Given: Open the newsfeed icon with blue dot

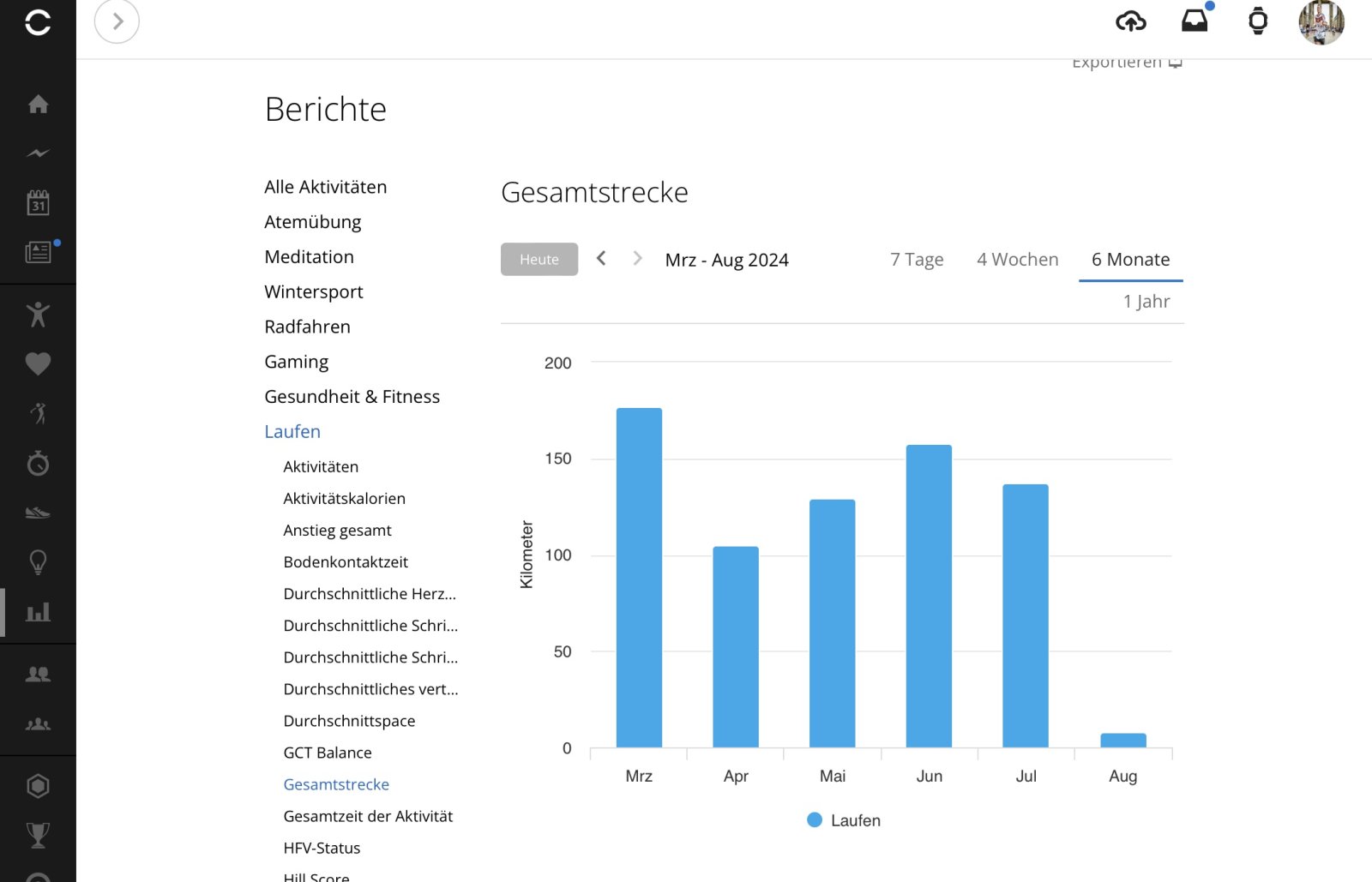Looking at the screenshot, I should tap(38, 252).
